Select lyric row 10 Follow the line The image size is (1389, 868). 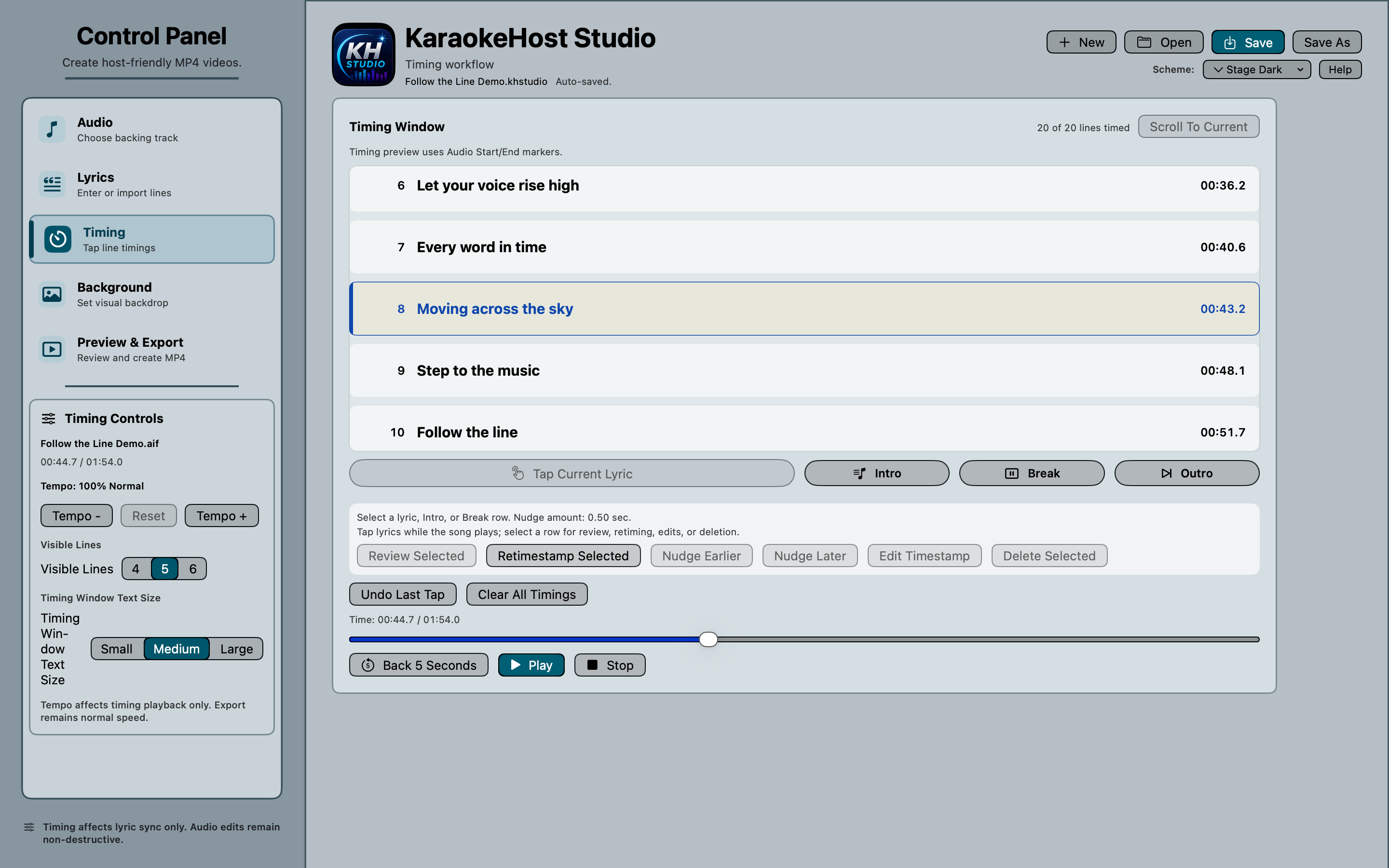(804, 428)
